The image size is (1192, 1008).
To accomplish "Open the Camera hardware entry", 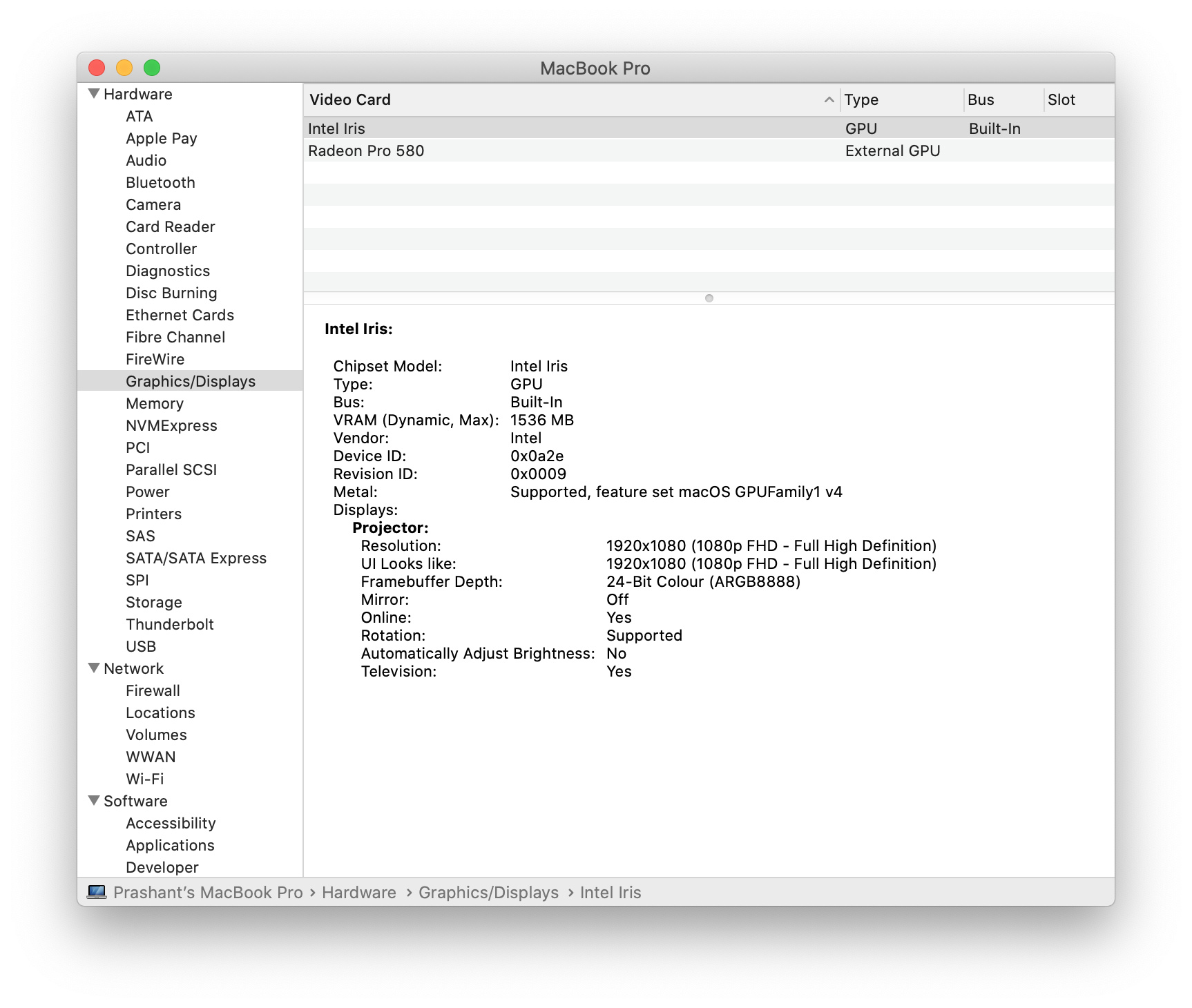I will (x=153, y=204).
